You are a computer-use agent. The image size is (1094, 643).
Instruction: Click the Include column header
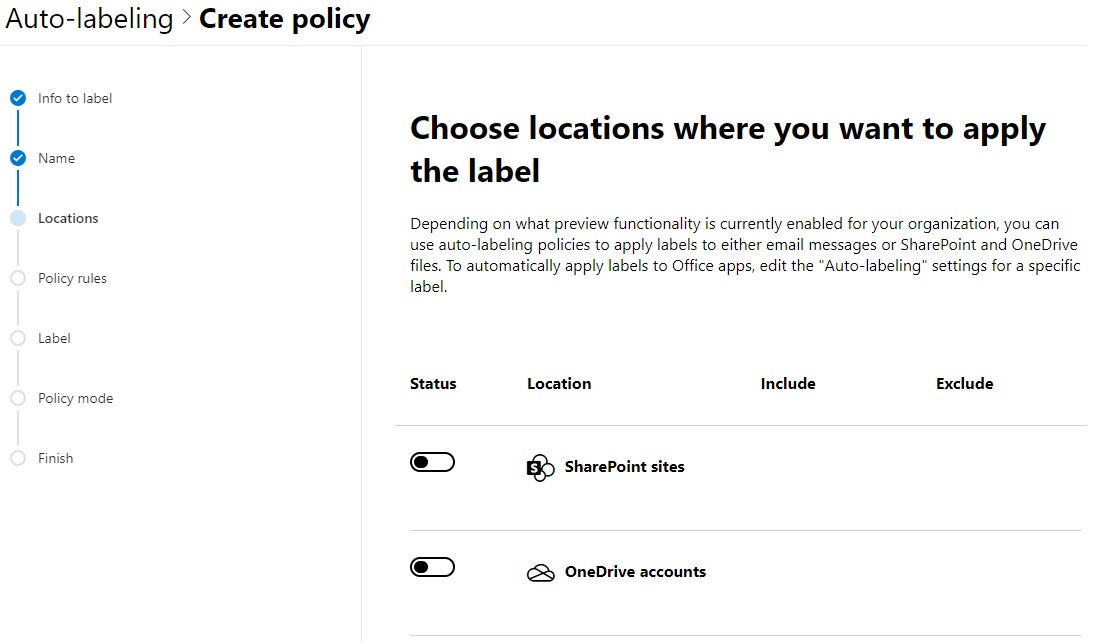(788, 383)
